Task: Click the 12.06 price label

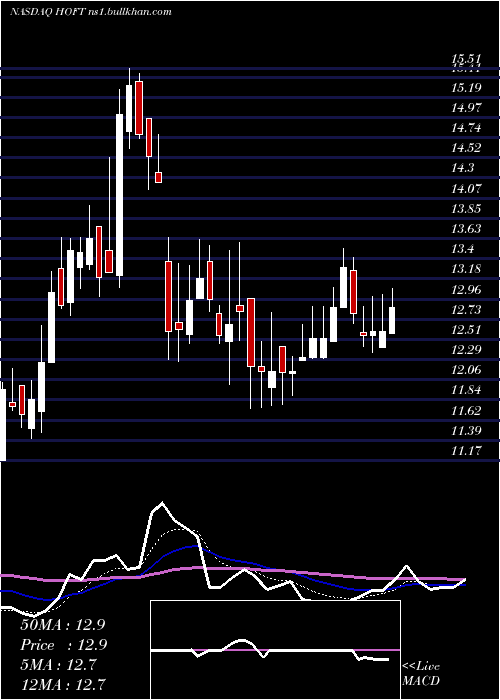Action: pos(466,370)
